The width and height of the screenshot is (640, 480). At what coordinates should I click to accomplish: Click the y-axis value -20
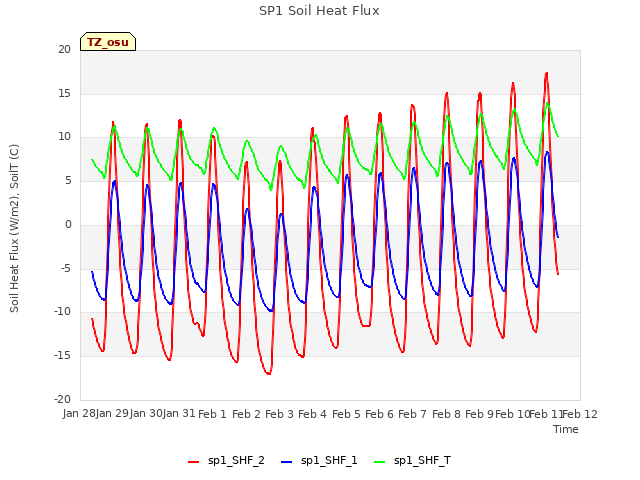(62, 400)
